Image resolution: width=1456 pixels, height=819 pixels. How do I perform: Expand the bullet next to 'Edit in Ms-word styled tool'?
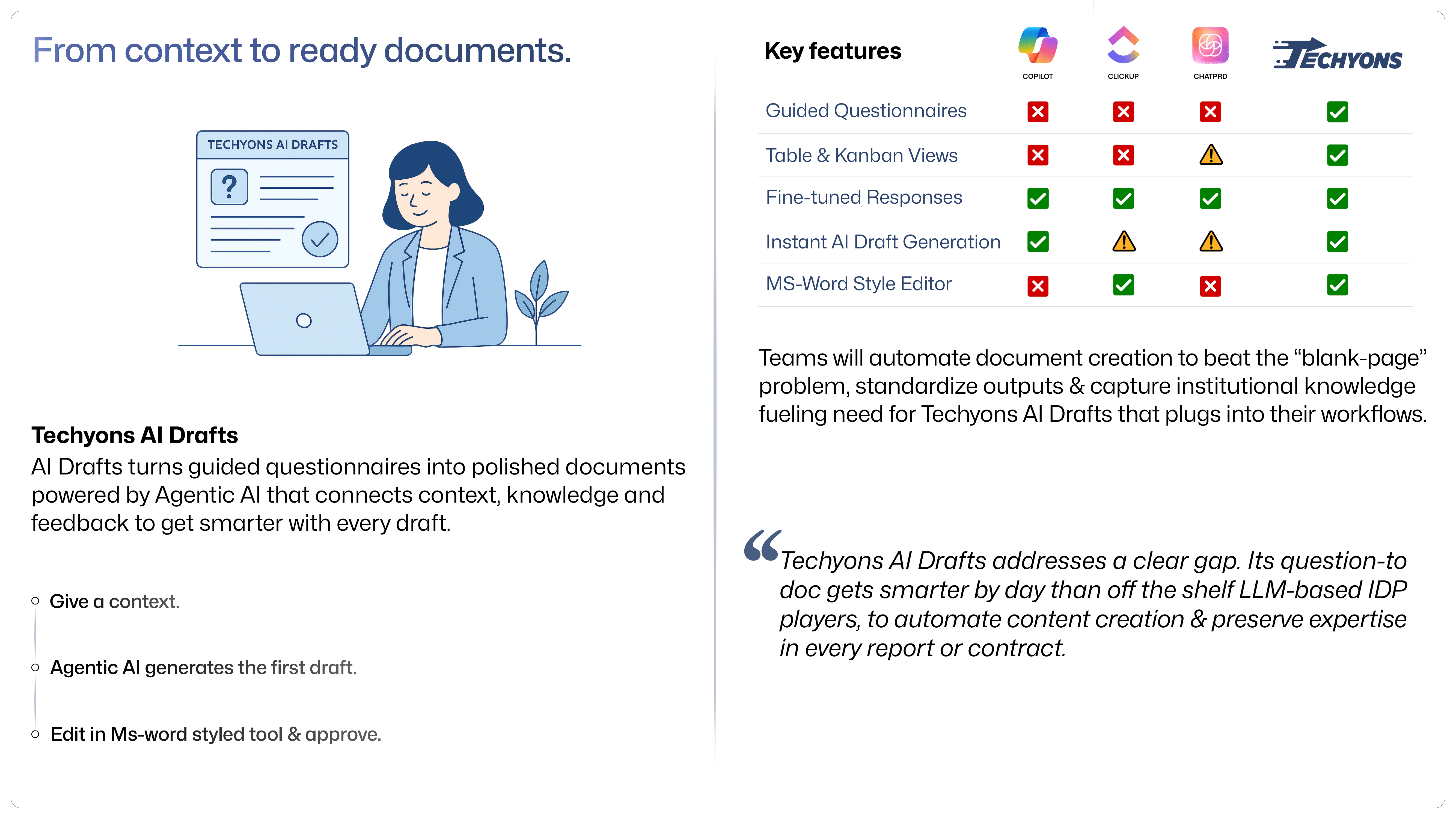(x=35, y=734)
